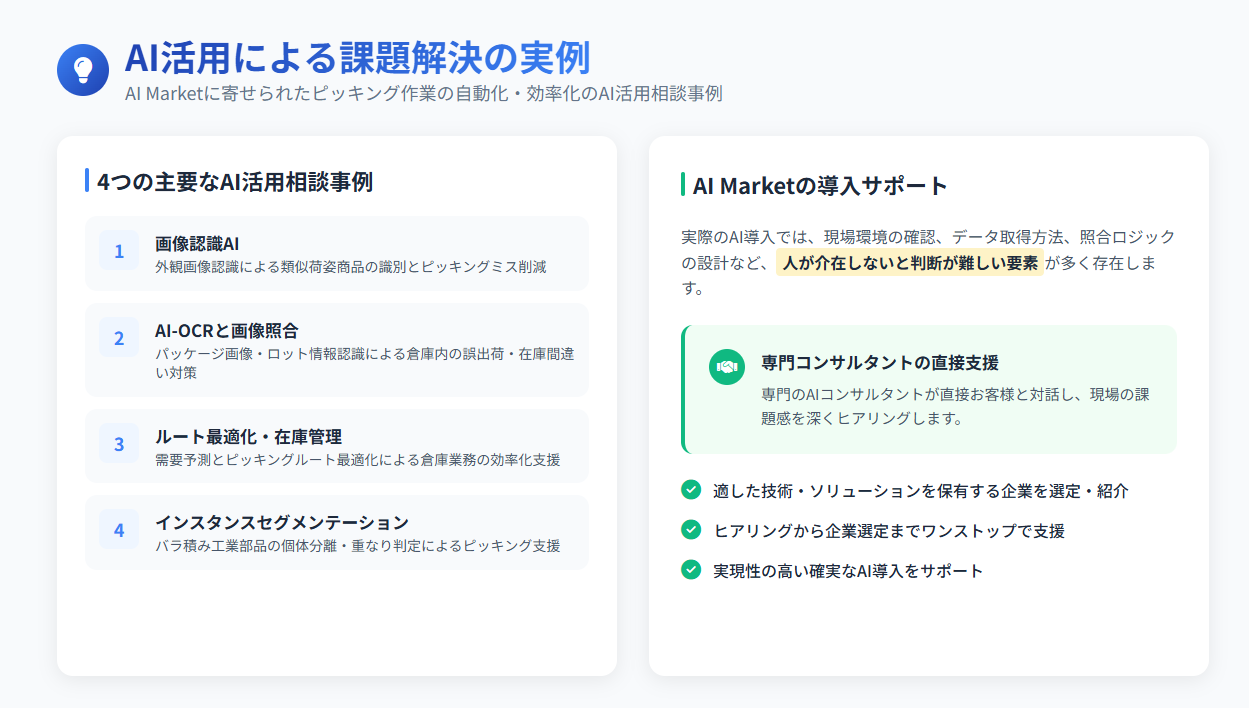
Task: Click description 外観画像認識による類似荷姿商品の識別
Action: pyautogui.click(x=351, y=267)
